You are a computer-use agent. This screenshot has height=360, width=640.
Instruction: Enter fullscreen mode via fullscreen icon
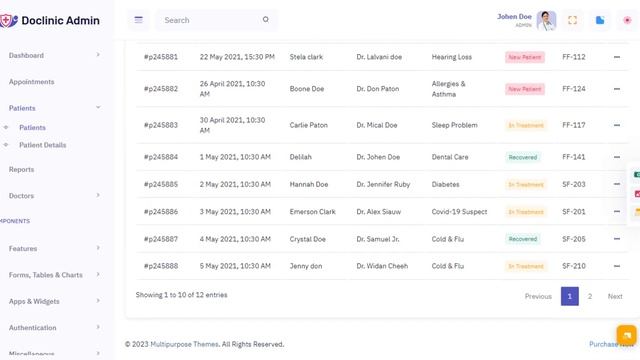[572, 20]
